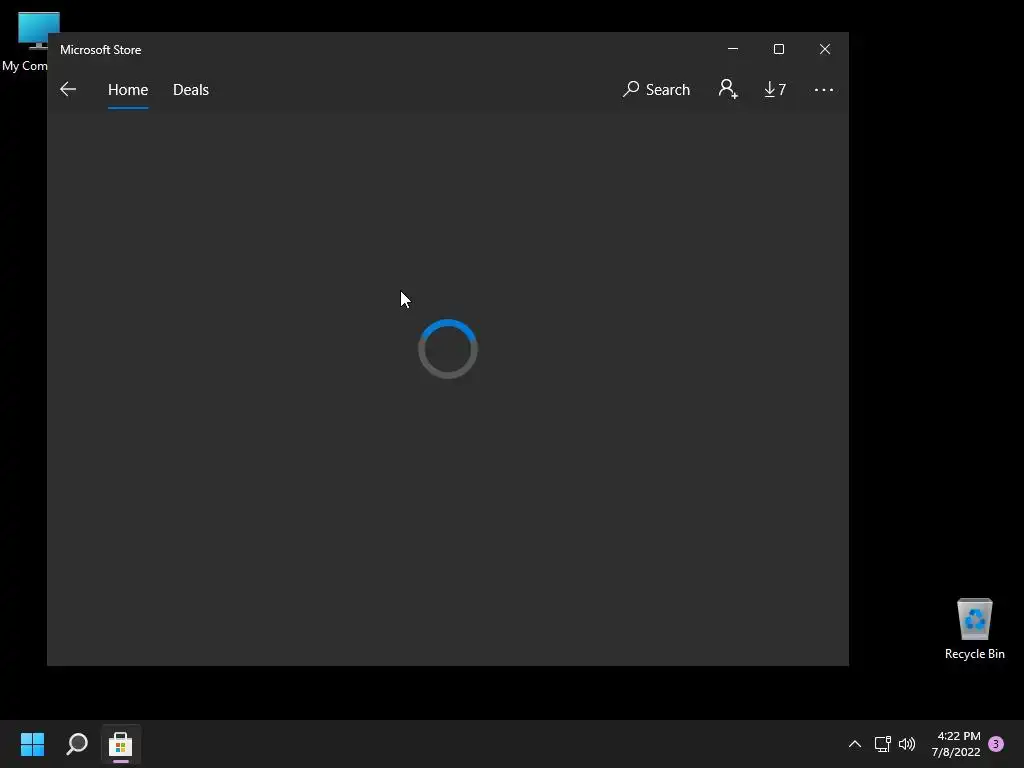Image resolution: width=1024 pixels, height=768 pixels.
Task: Switch to the Home tab
Action: (128, 89)
